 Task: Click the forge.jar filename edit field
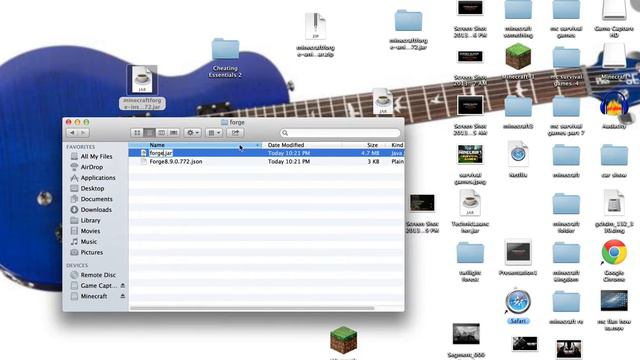pos(161,153)
